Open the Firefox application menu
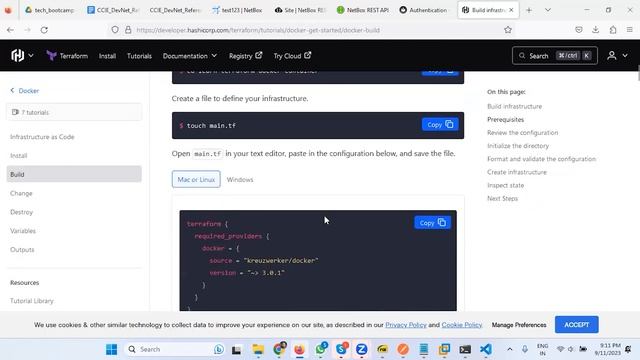The height and width of the screenshot is (360, 640). (630, 30)
